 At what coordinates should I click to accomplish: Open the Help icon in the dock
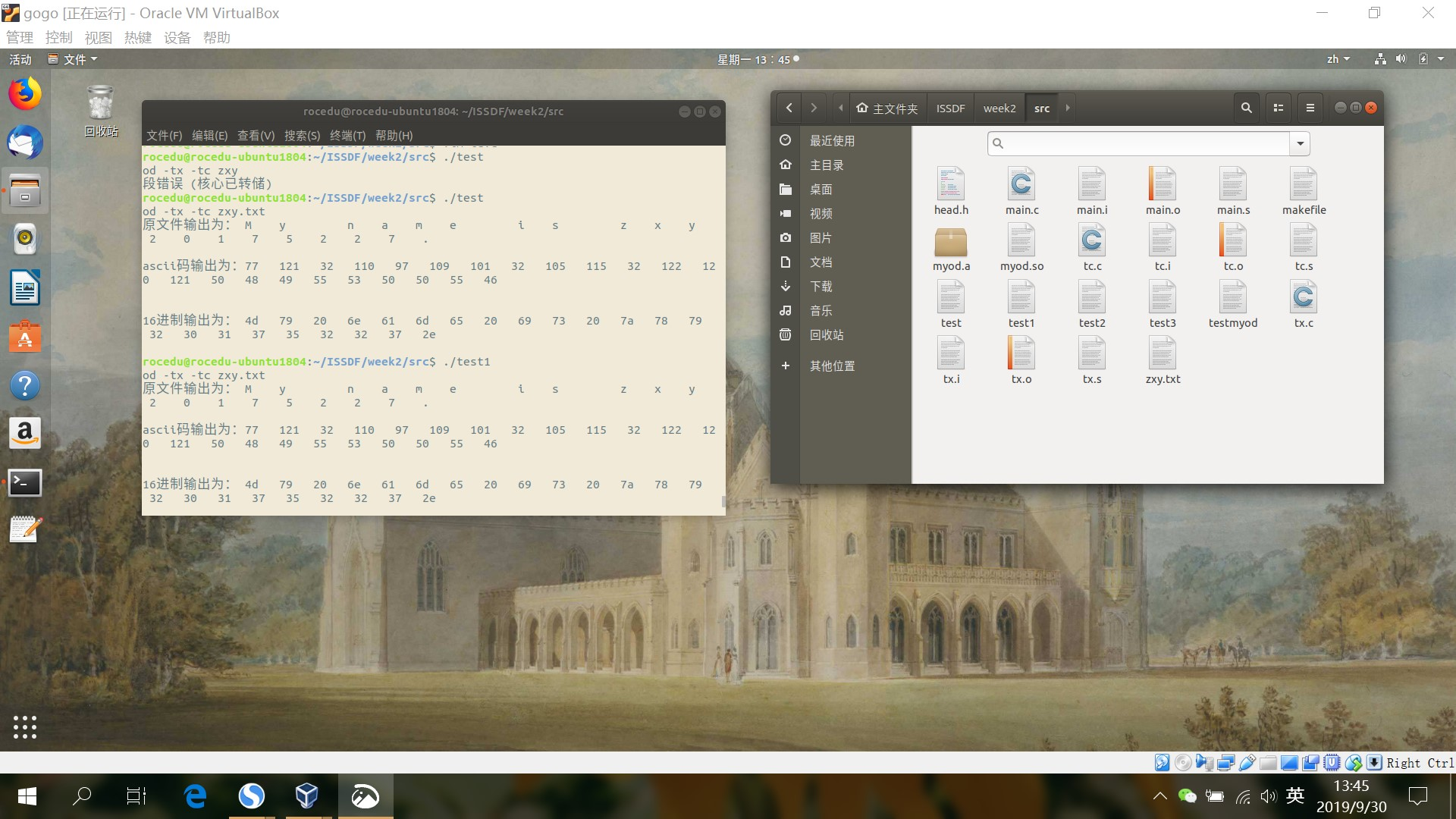click(x=25, y=385)
